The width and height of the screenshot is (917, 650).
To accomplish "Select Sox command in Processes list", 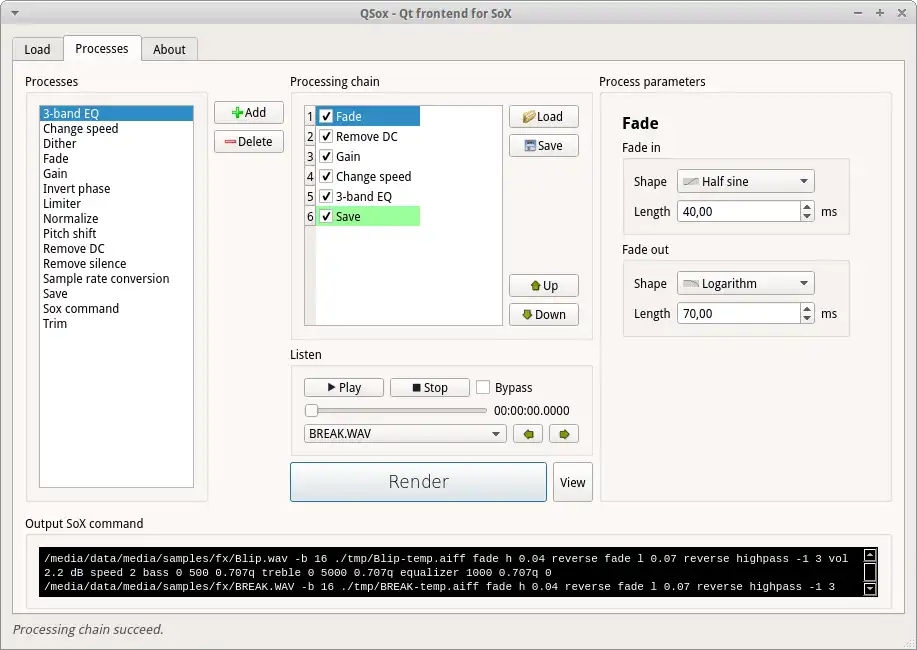I will [x=116, y=309].
